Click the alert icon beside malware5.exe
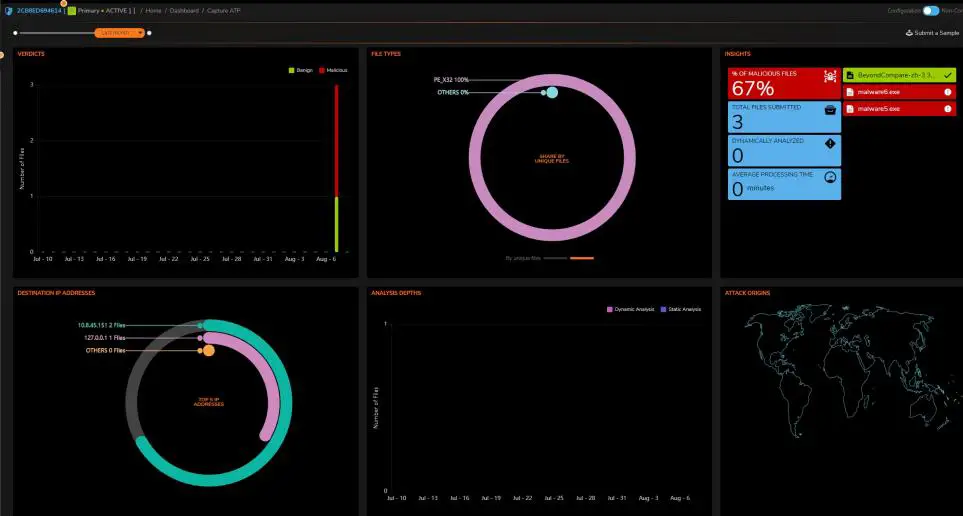Viewport: 963px width, 516px height. pyautogui.click(x=948, y=109)
